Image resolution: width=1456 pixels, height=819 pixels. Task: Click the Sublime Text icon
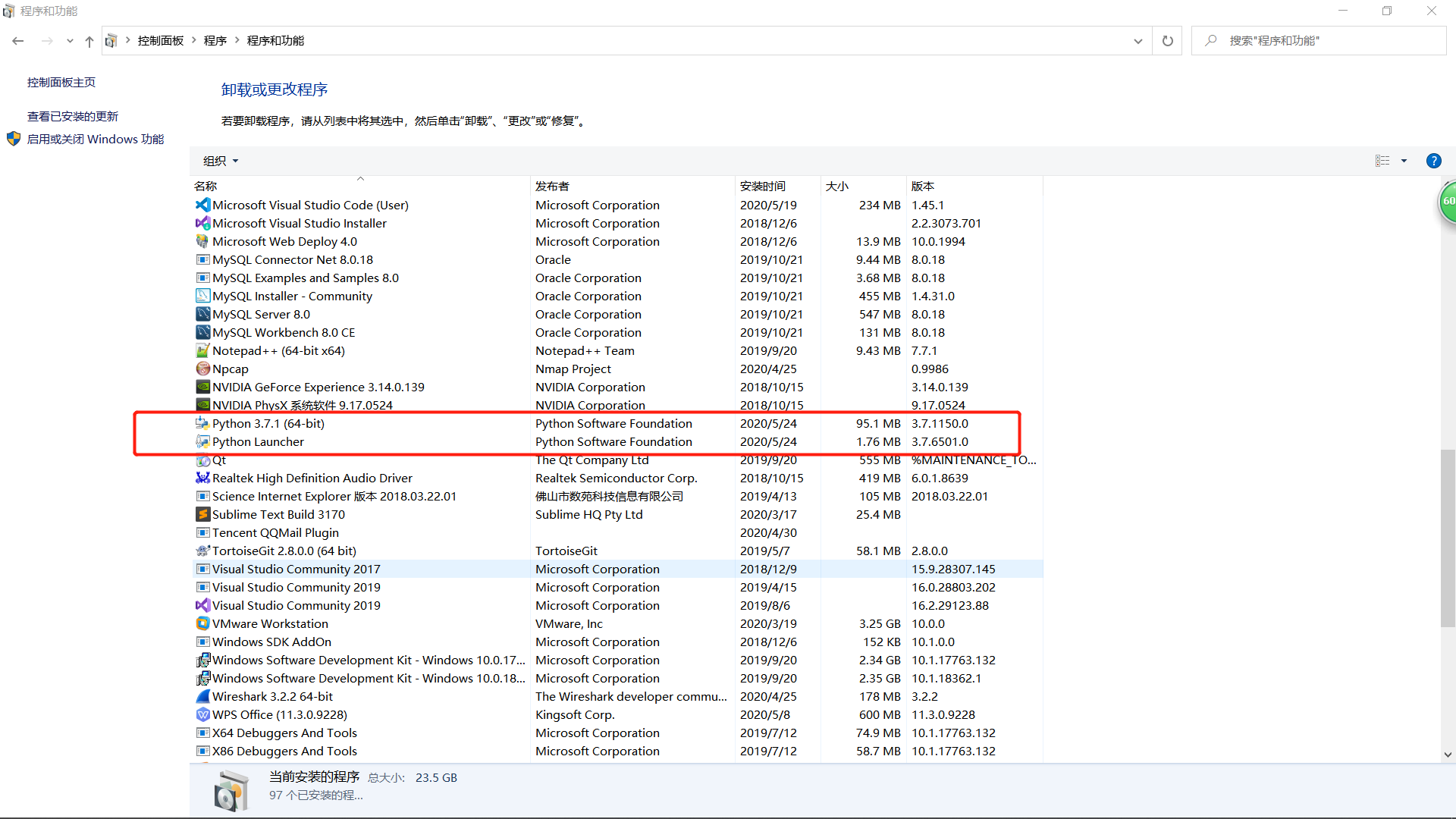coord(202,514)
